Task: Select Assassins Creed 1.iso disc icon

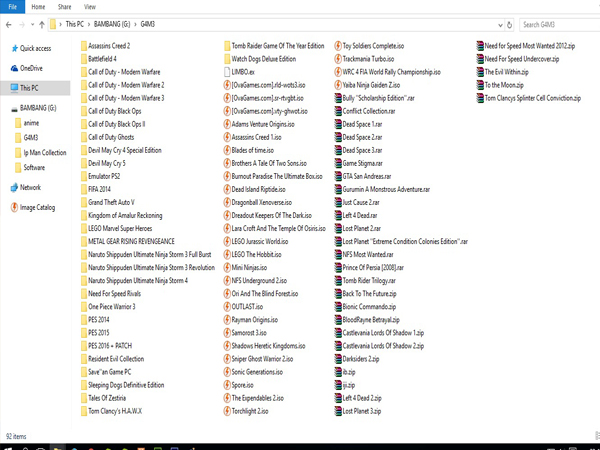Action: (227, 137)
